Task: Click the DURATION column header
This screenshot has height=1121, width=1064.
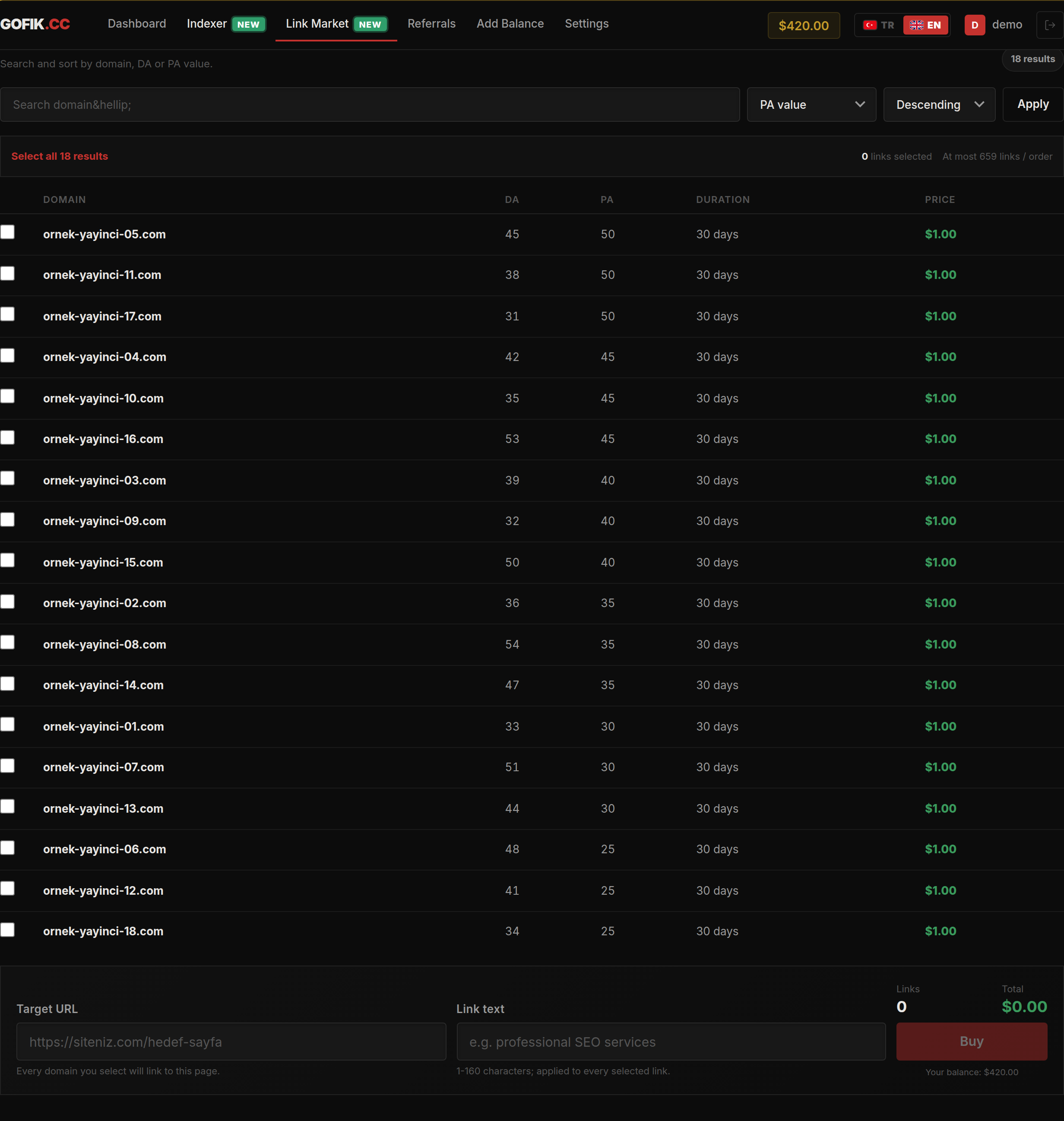Action: click(x=722, y=199)
